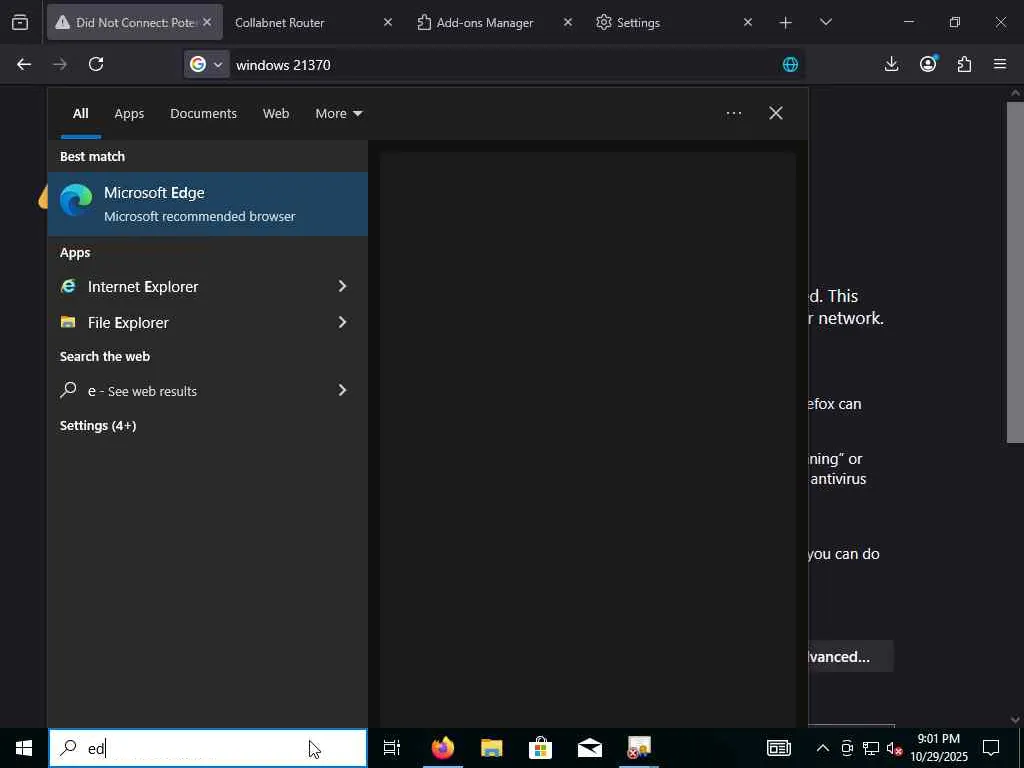1024x768 pixels.
Task: Filter search results by Web
Action: (x=276, y=114)
